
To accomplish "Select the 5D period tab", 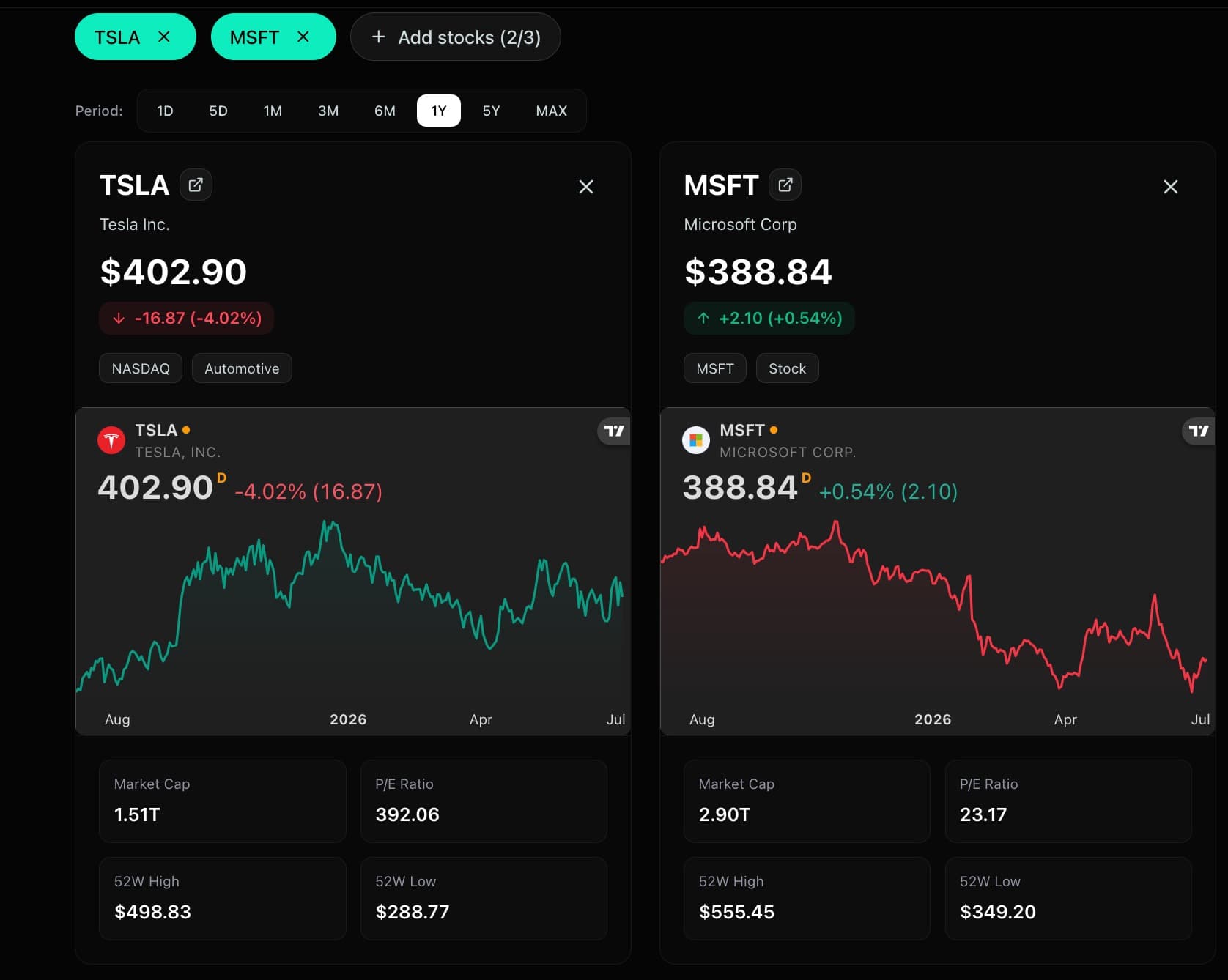I will 218,111.
